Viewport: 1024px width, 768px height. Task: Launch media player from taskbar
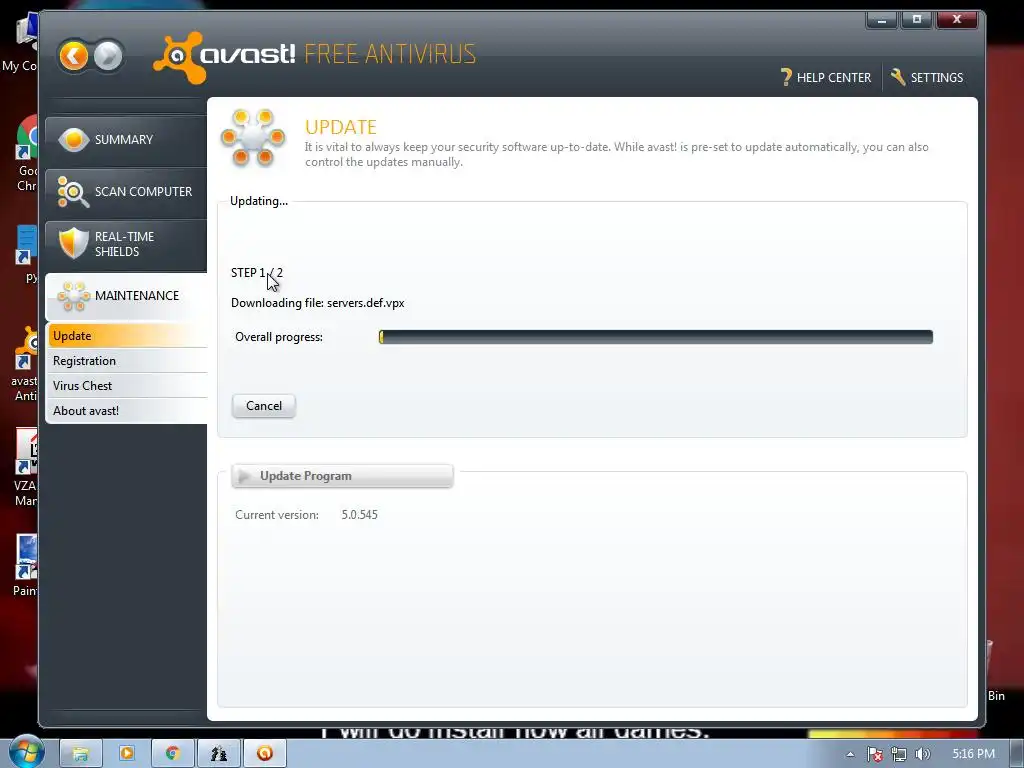[127, 753]
